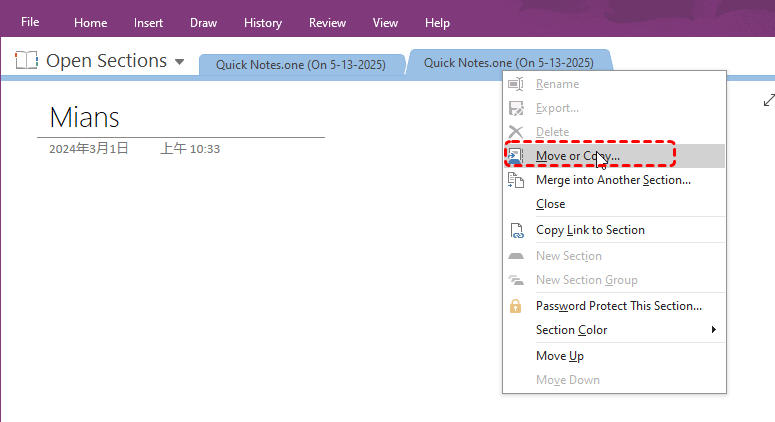Click the padlock Password Protect icon
Image resolution: width=775 pixels, height=422 pixels.
point(516,306)
